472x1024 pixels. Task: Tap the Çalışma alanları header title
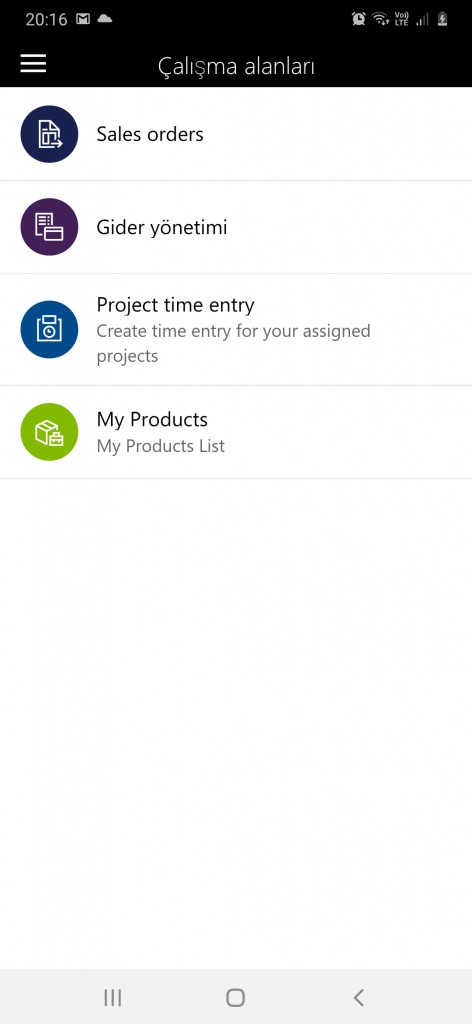click(x=236, y=67)
